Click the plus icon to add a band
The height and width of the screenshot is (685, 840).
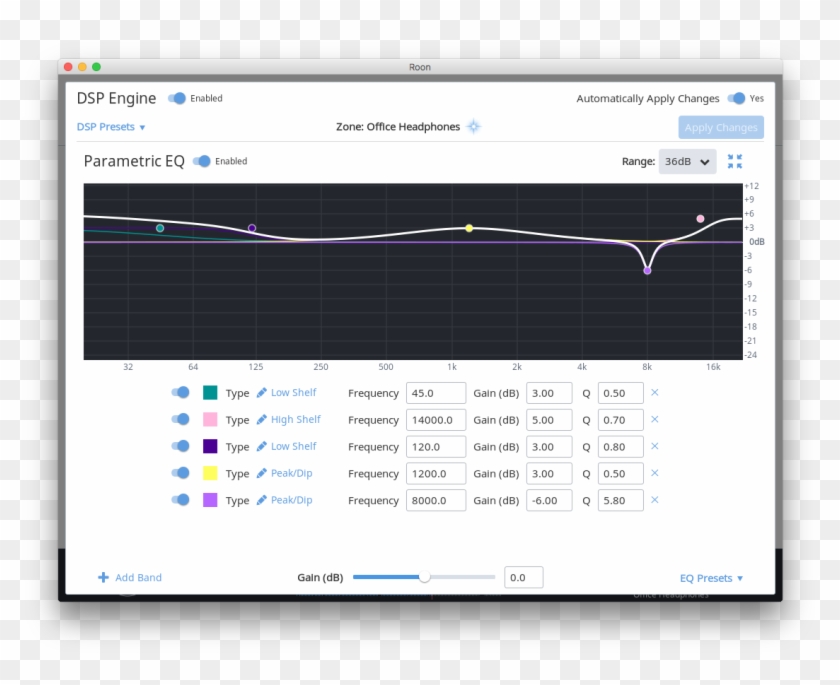pos(103,577)
